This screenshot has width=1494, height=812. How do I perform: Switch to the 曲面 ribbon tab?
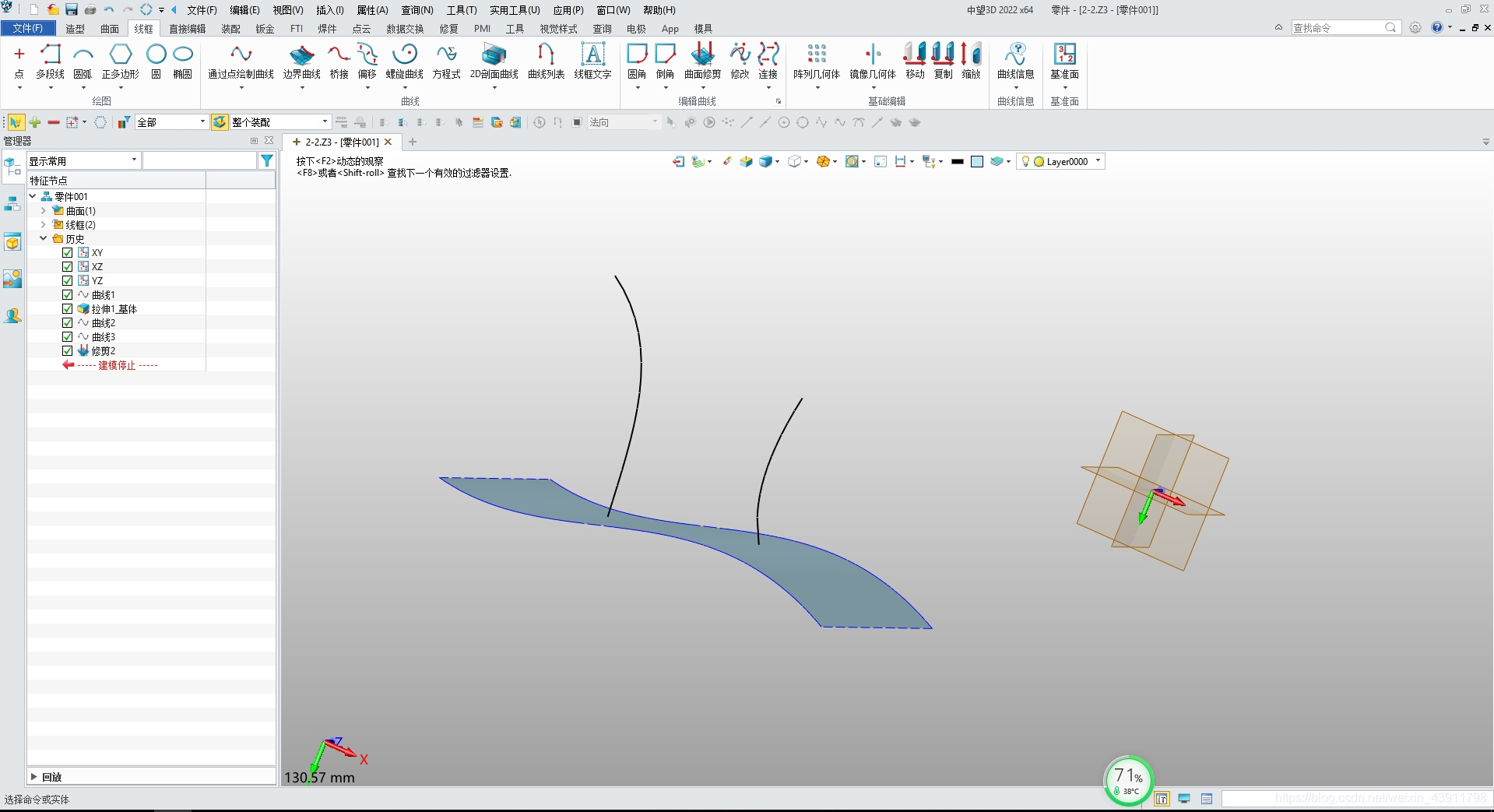coord(110,29)
